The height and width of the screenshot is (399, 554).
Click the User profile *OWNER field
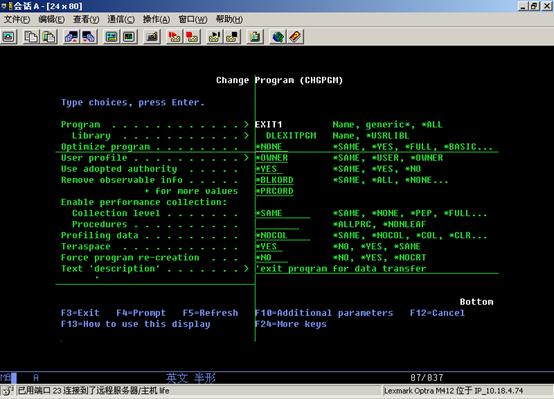pyautogui.click(x=272, y=158)
